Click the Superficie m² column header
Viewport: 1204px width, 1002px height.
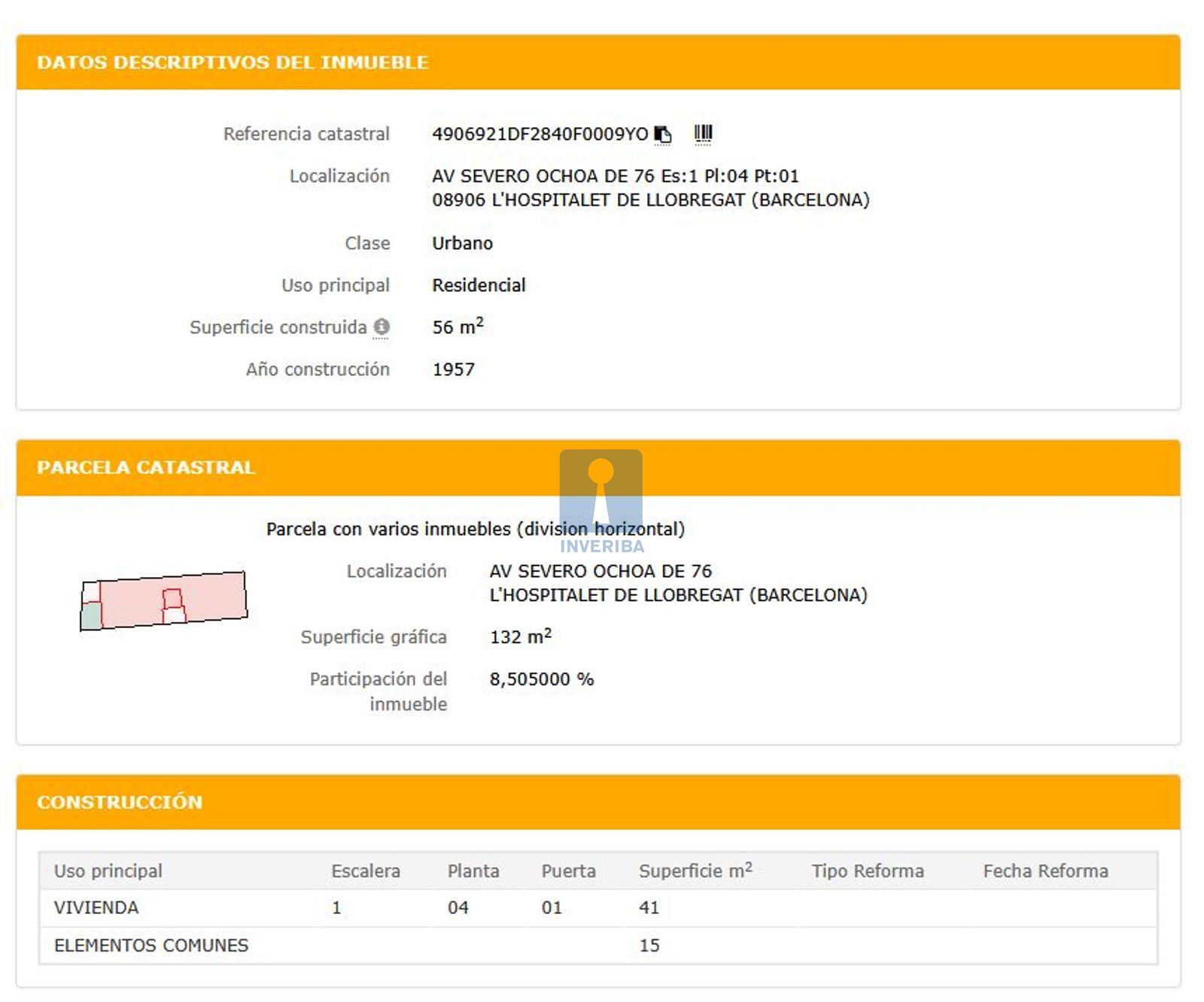tap(695, 870)
